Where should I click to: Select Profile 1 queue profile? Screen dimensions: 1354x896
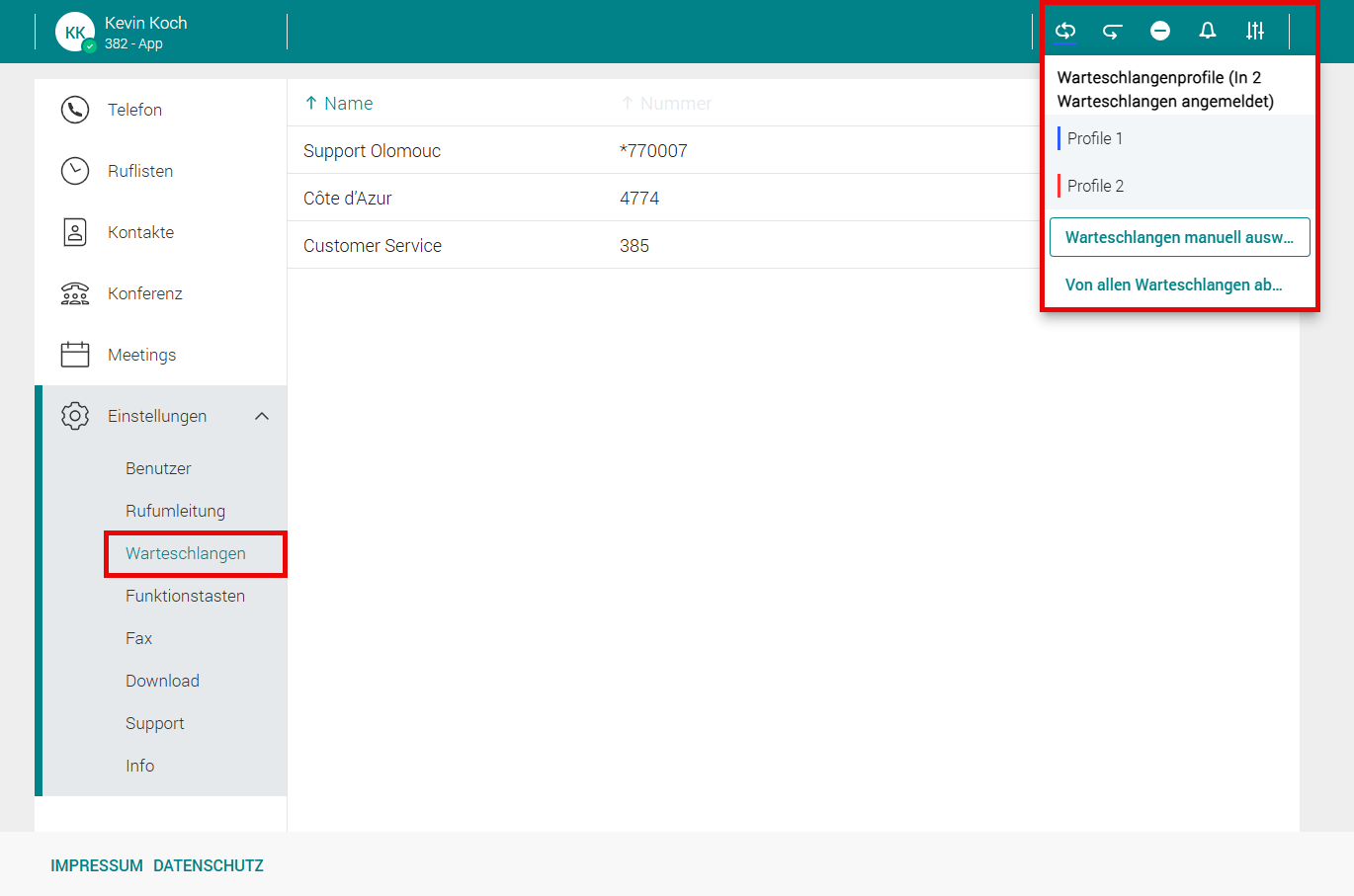coord(1095,138)
